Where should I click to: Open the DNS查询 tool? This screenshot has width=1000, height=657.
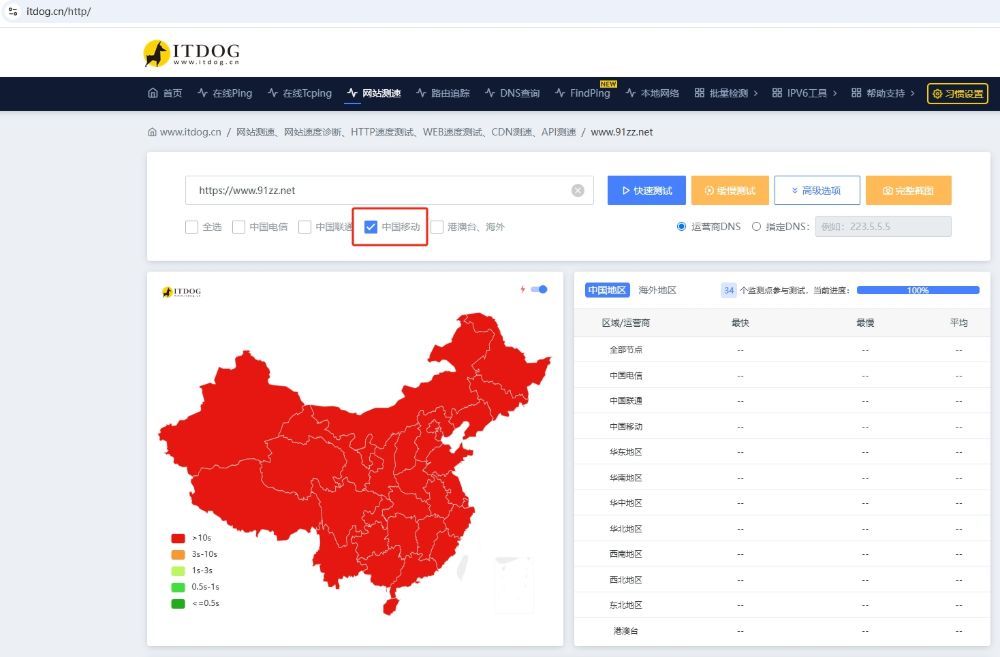pos(512,93)
